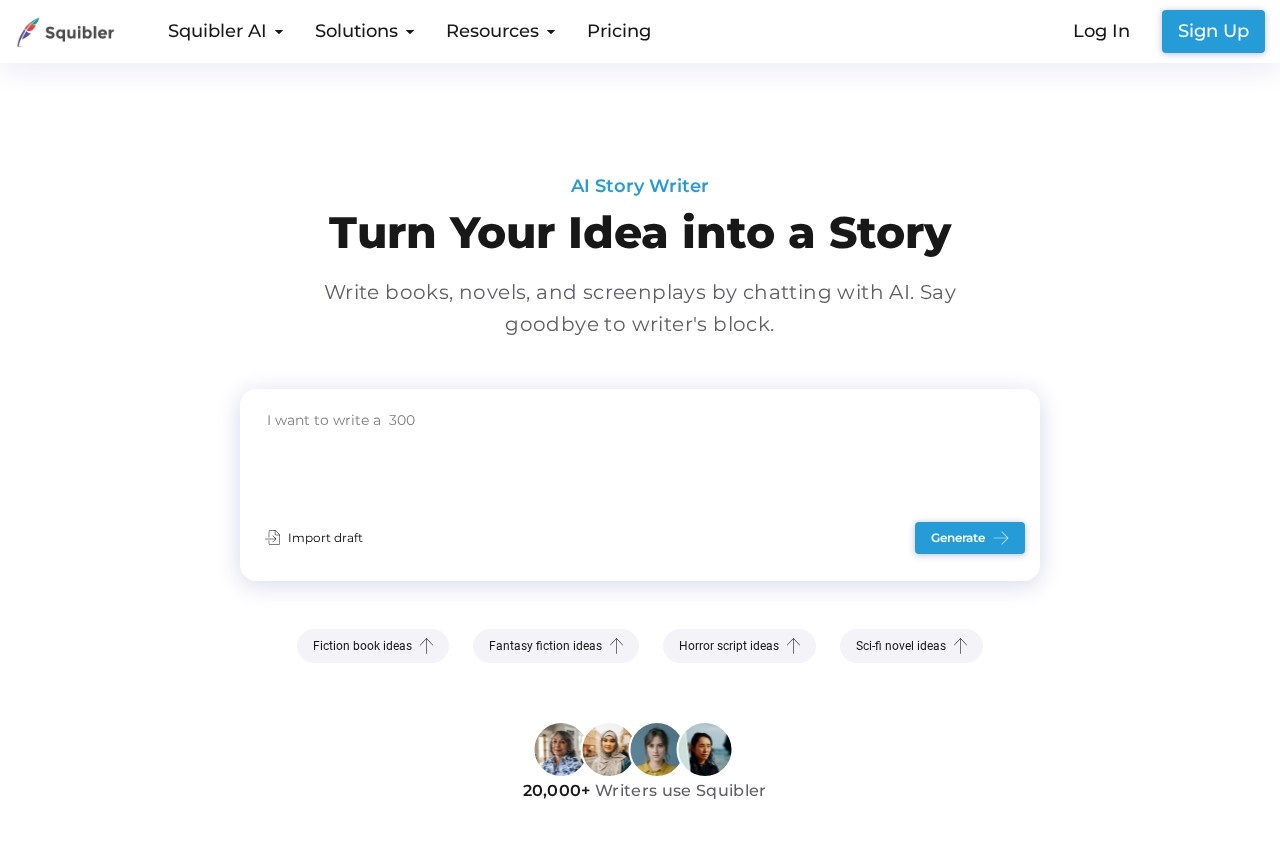The width and height of the screenshot is (1280, 853).
Task: Click the first writer avatar photo
Action: click(x=559, y=749)
